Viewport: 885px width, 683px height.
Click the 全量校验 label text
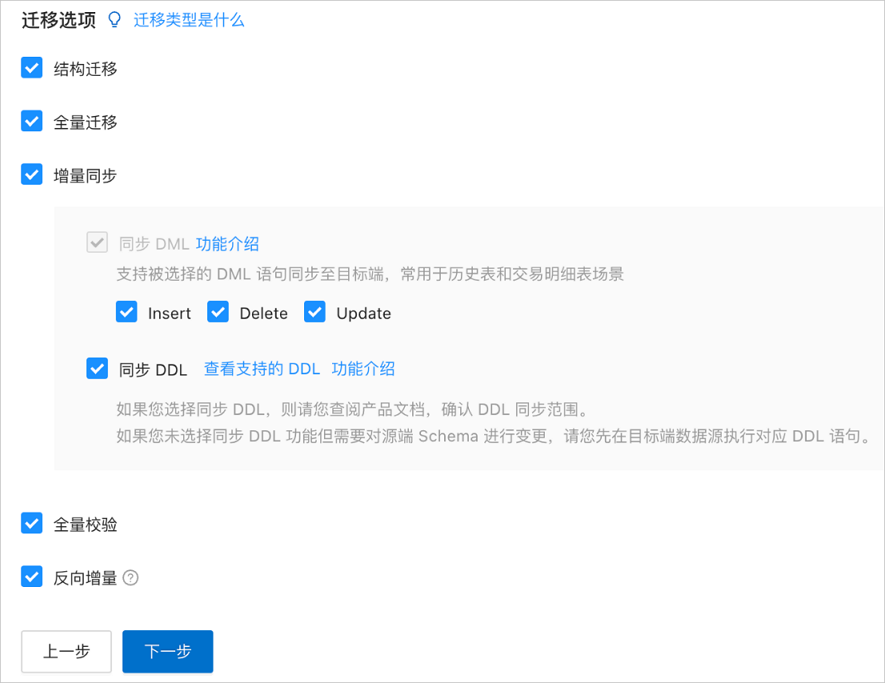tap(85, 524)
